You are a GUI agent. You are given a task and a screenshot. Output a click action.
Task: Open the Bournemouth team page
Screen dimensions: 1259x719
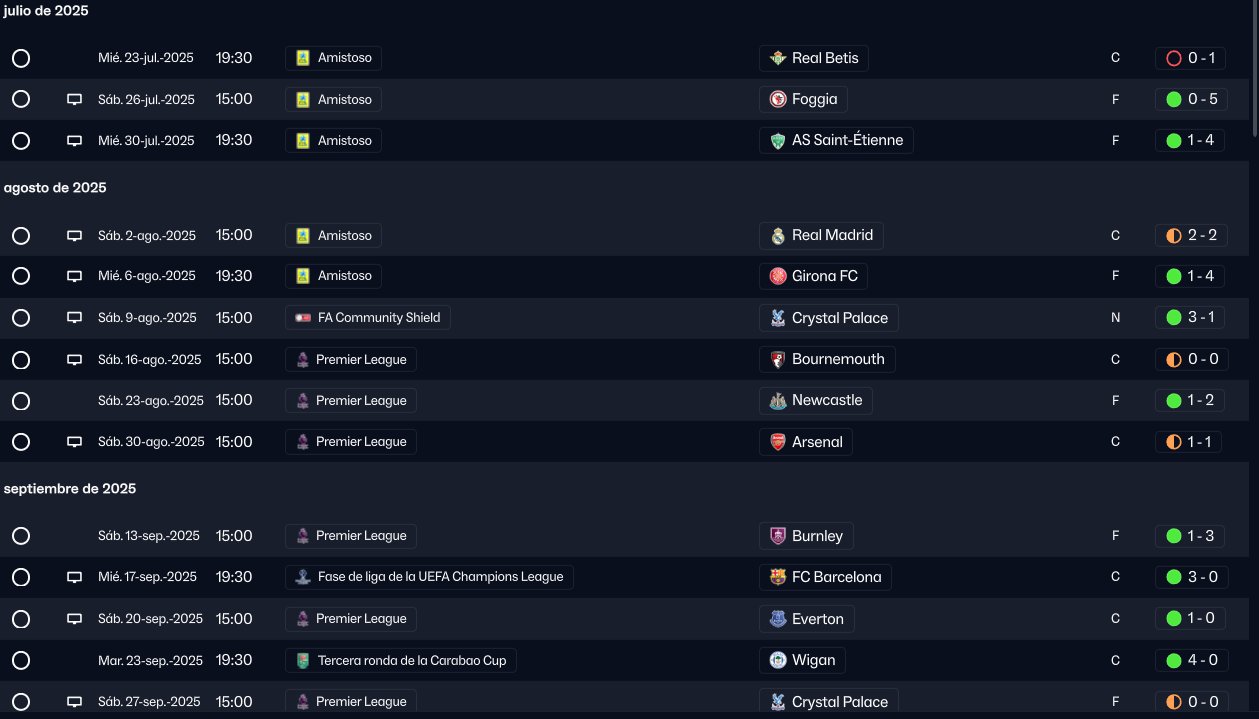coord(837,360)
